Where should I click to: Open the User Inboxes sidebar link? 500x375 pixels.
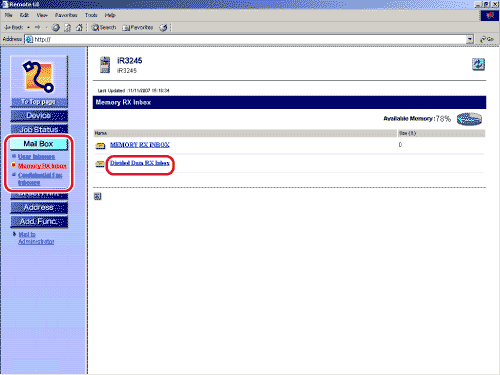(x=36, y=156)
